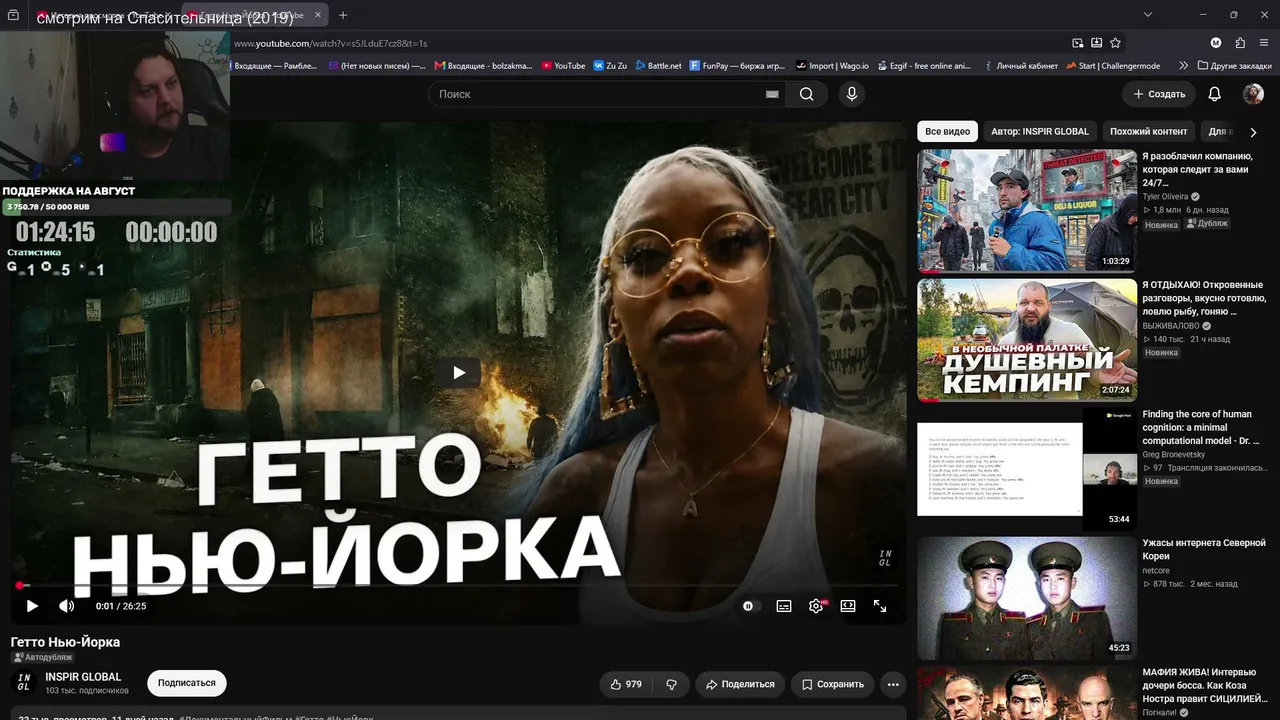Image resolution: width=1280 pixels, height=720 pixels.
Task: Like the video with 979 likes
Action: (x=626, y=684)
